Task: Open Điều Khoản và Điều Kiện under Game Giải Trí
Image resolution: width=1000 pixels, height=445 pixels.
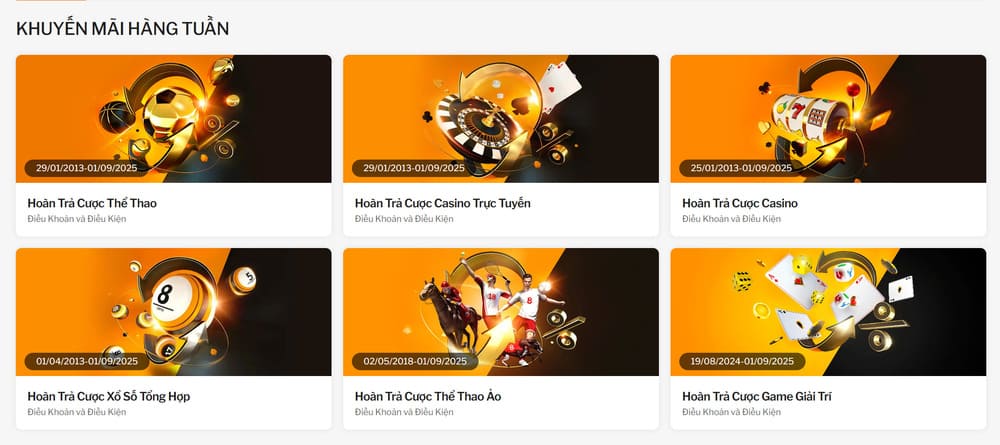Action: pos(732,412)
